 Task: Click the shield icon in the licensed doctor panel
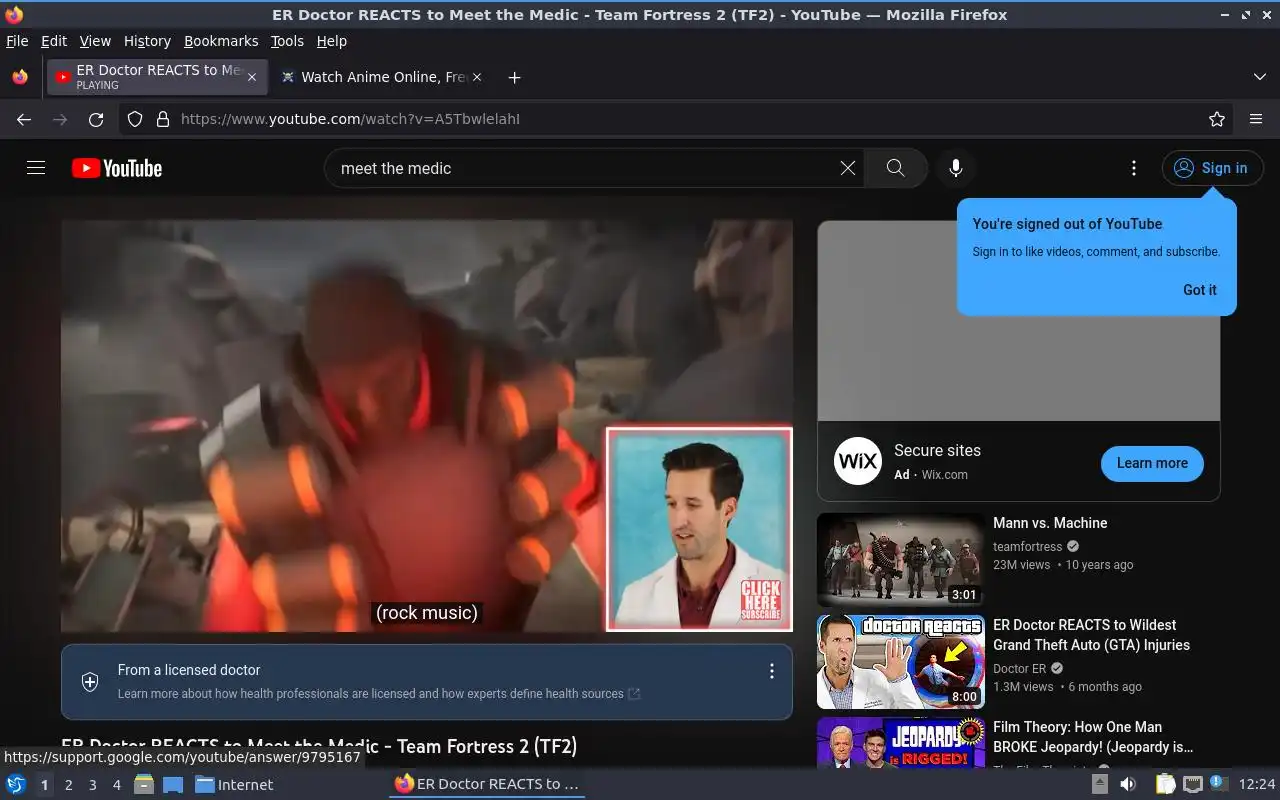point(90,682)
